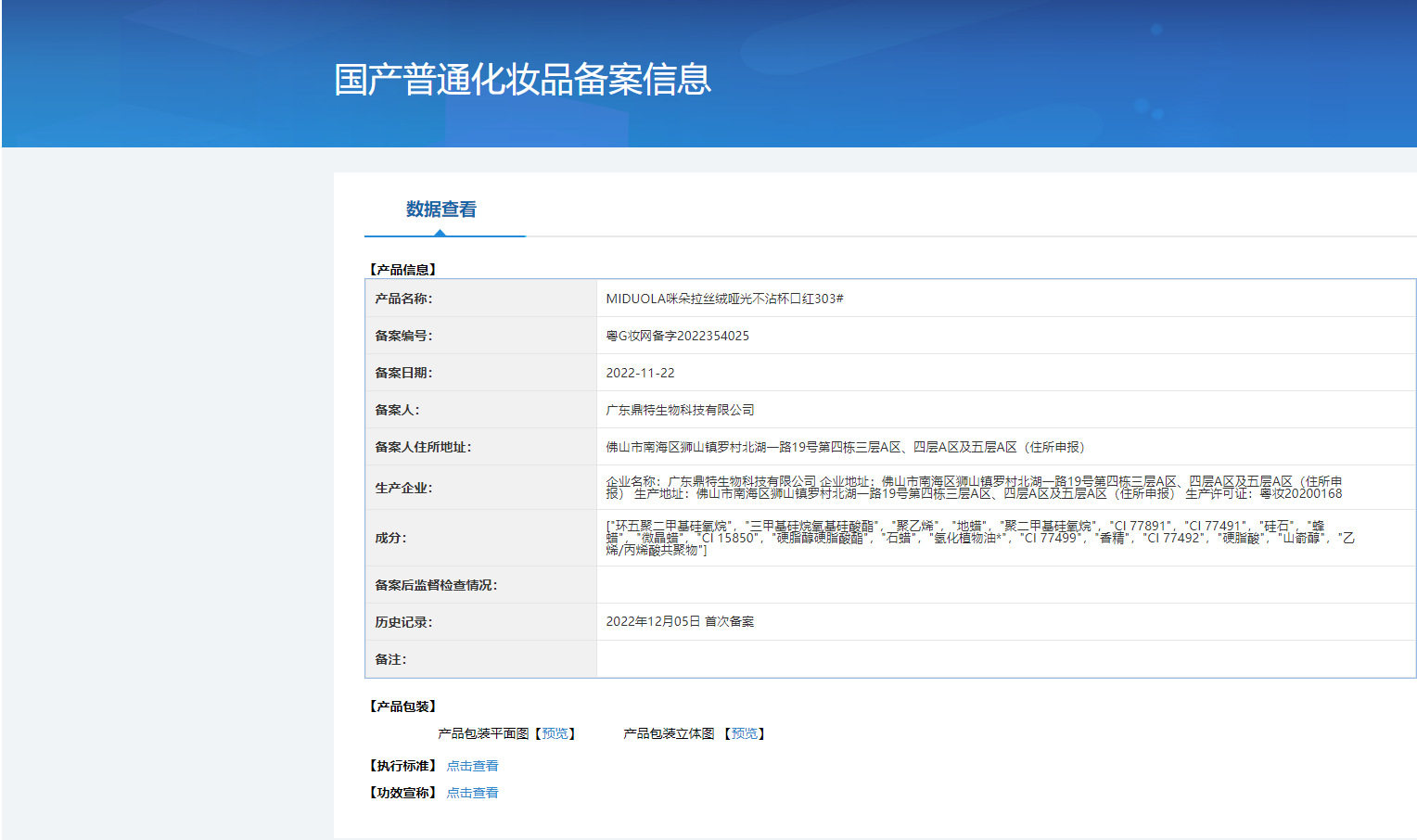Select the 备案人住所地址 address value

[x=845, y=447]
